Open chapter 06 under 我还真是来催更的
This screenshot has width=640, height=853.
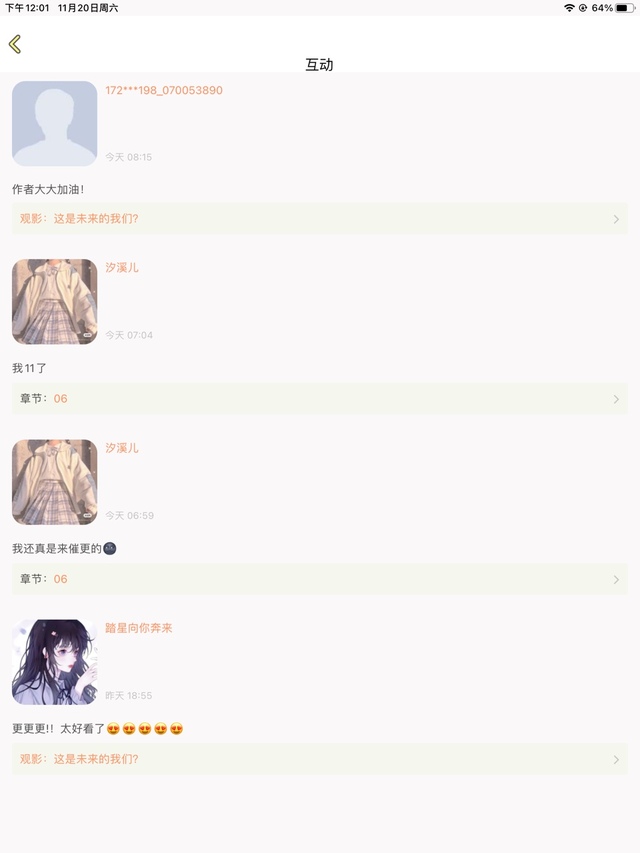(x=320, y=579)
